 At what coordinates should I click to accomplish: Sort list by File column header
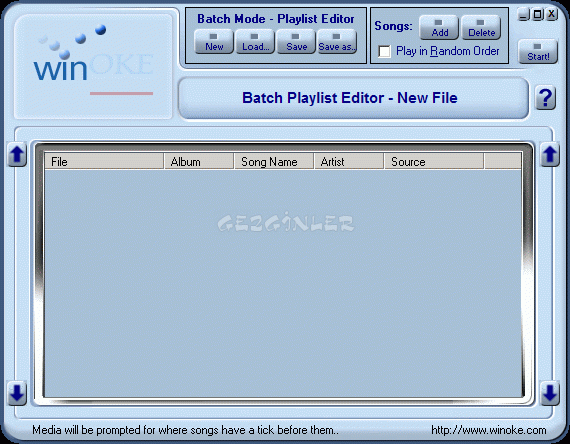coord(104,161)
